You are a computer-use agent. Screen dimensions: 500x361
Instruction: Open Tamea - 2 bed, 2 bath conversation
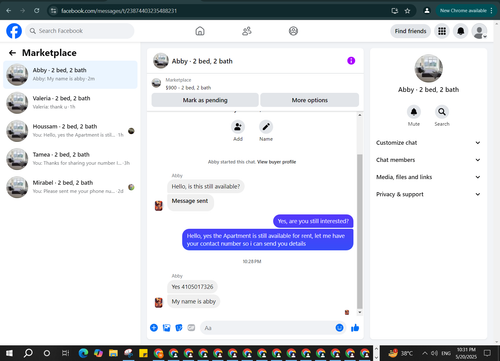tap(70, 159)
